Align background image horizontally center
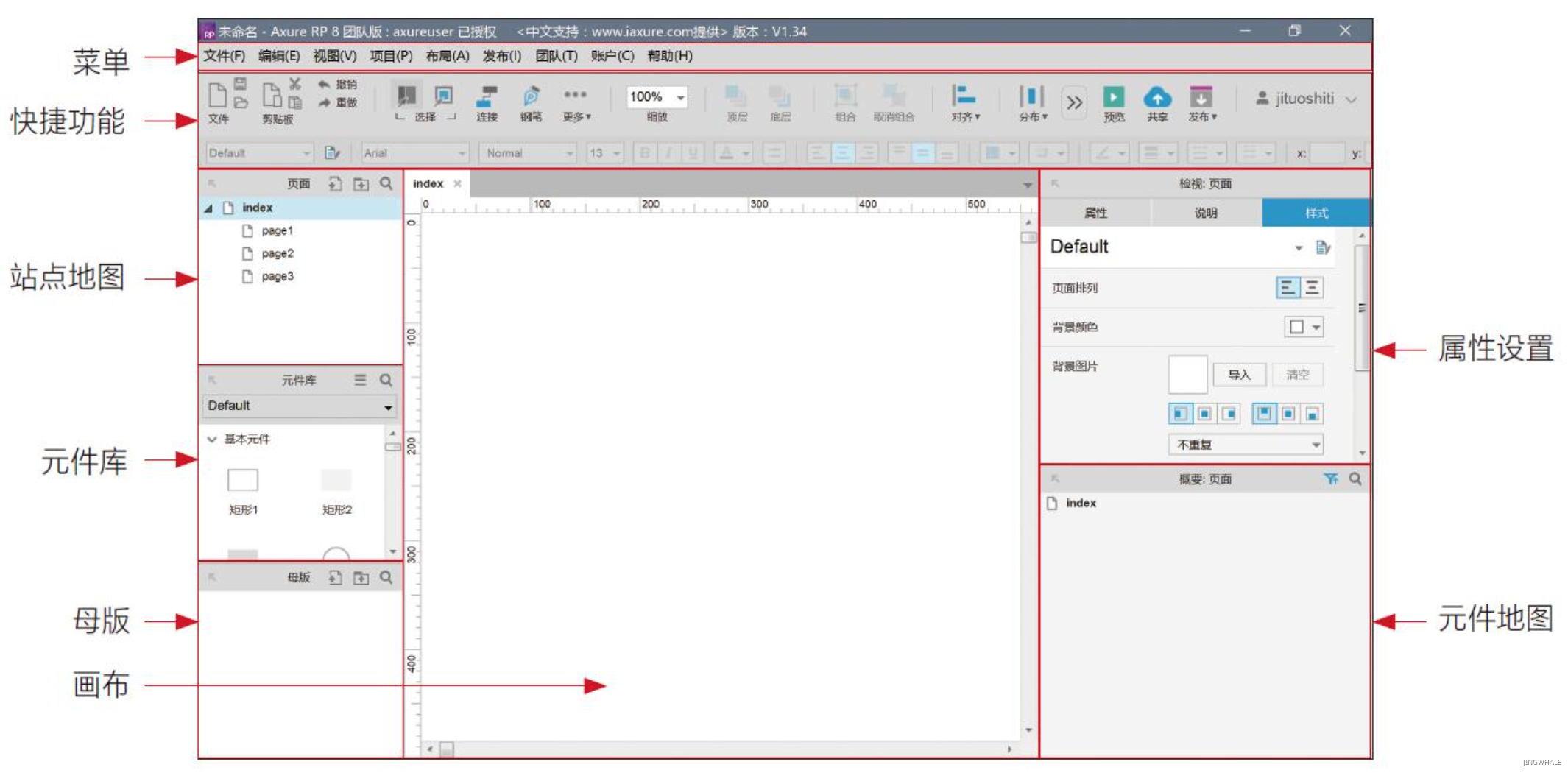Image resolution: width=1568 pixels, height=773 pixels. [1204, 414]
